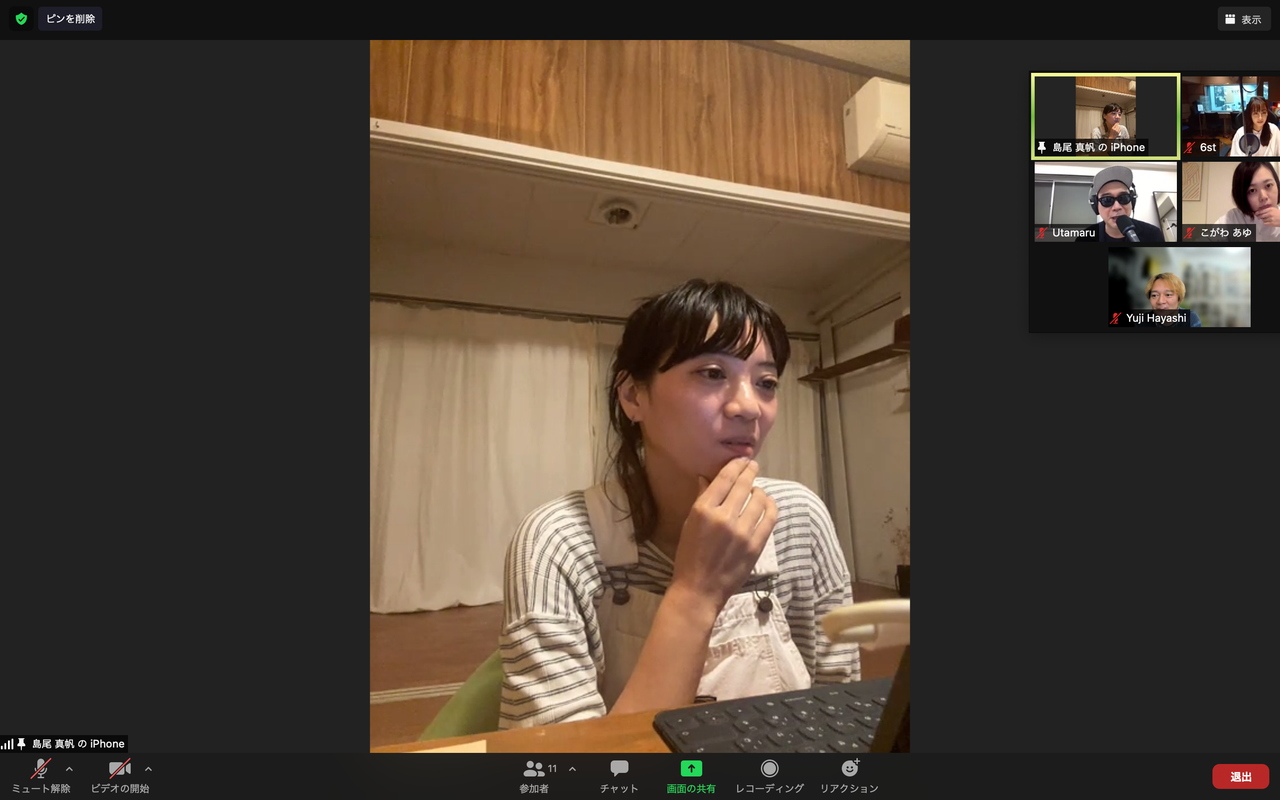1280x800 pixels.
Task: Click main video name label 島尾 真帆 の iPhone
Action: point(78,744)
